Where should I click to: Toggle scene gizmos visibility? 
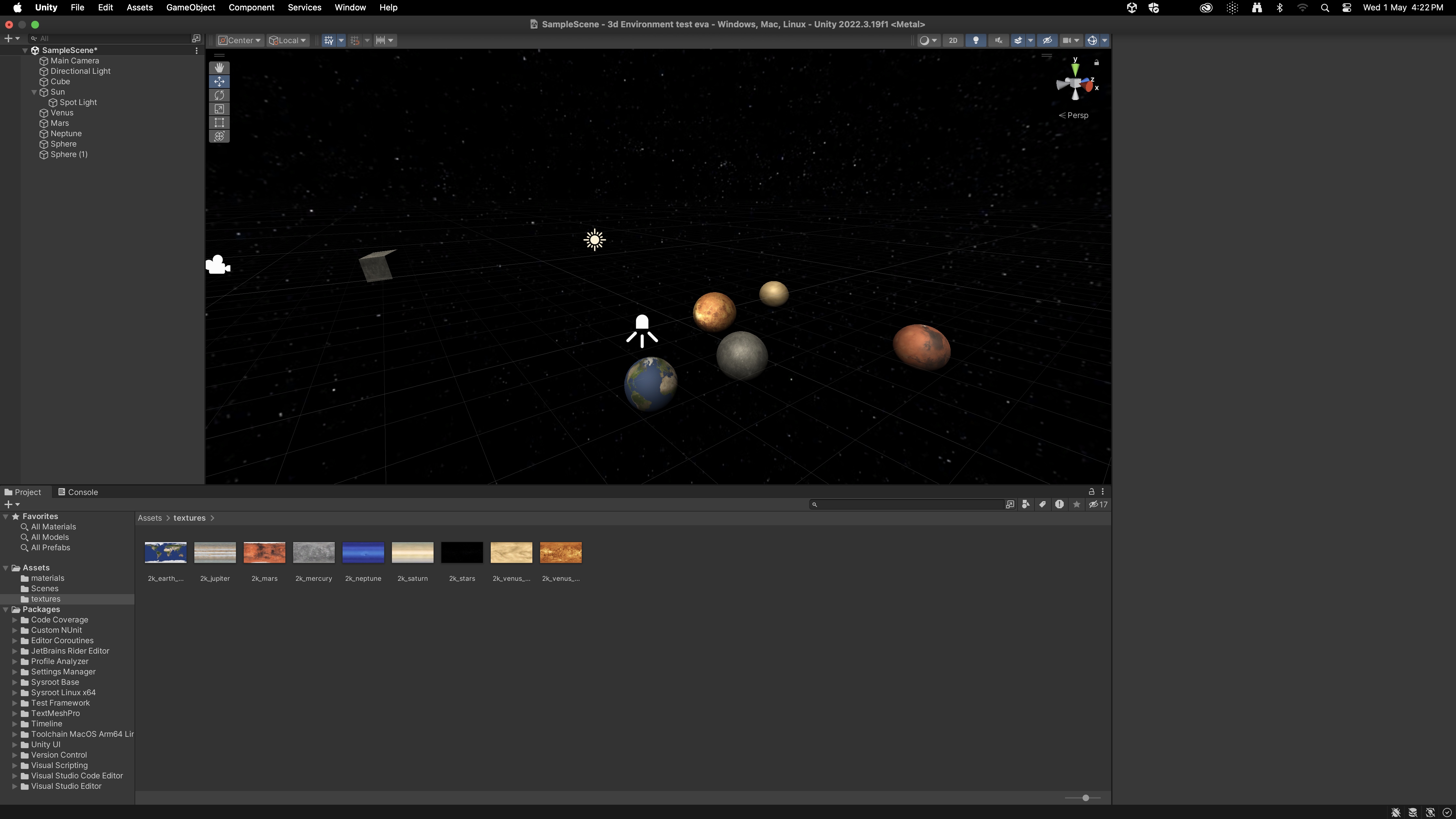tap(1092, 40)
